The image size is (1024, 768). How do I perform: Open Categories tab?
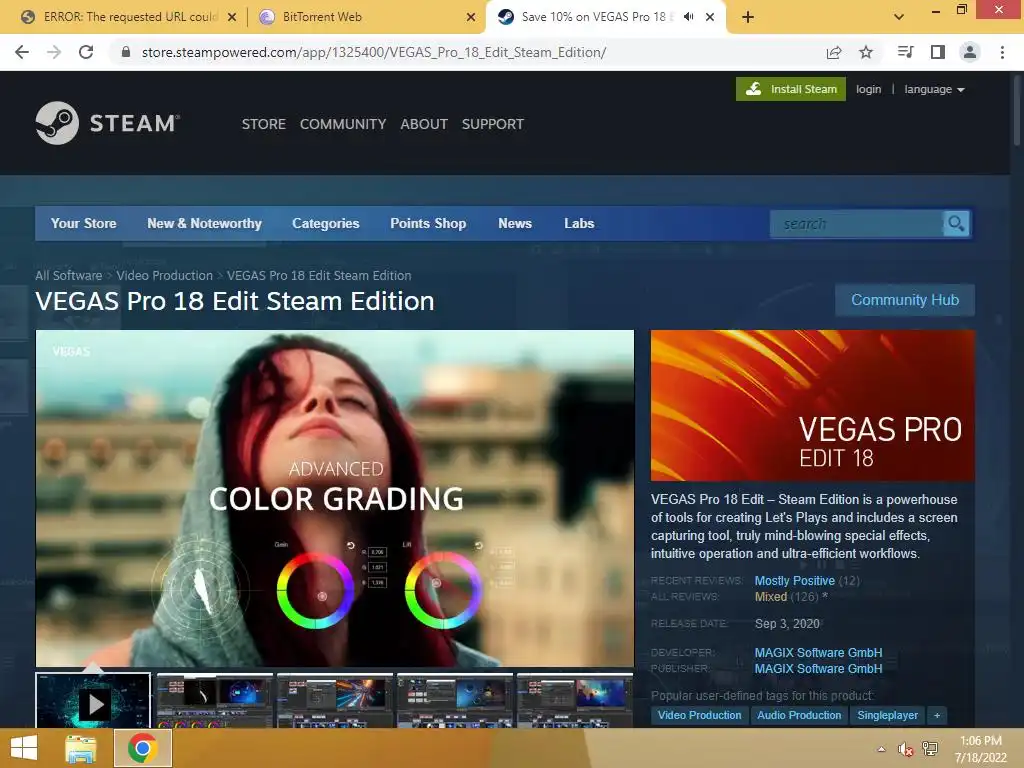[x=326, y=223]
